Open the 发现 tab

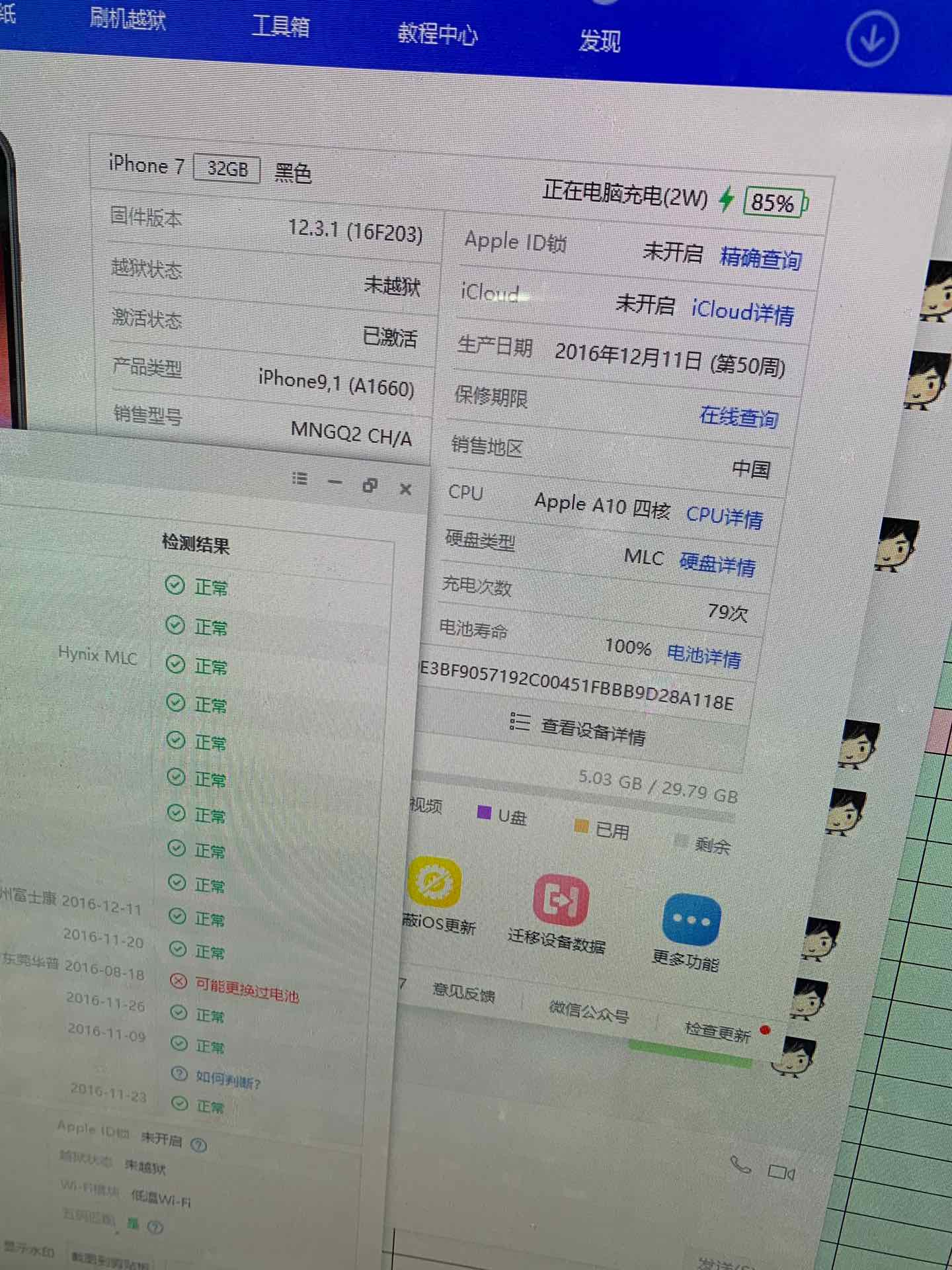599,40
